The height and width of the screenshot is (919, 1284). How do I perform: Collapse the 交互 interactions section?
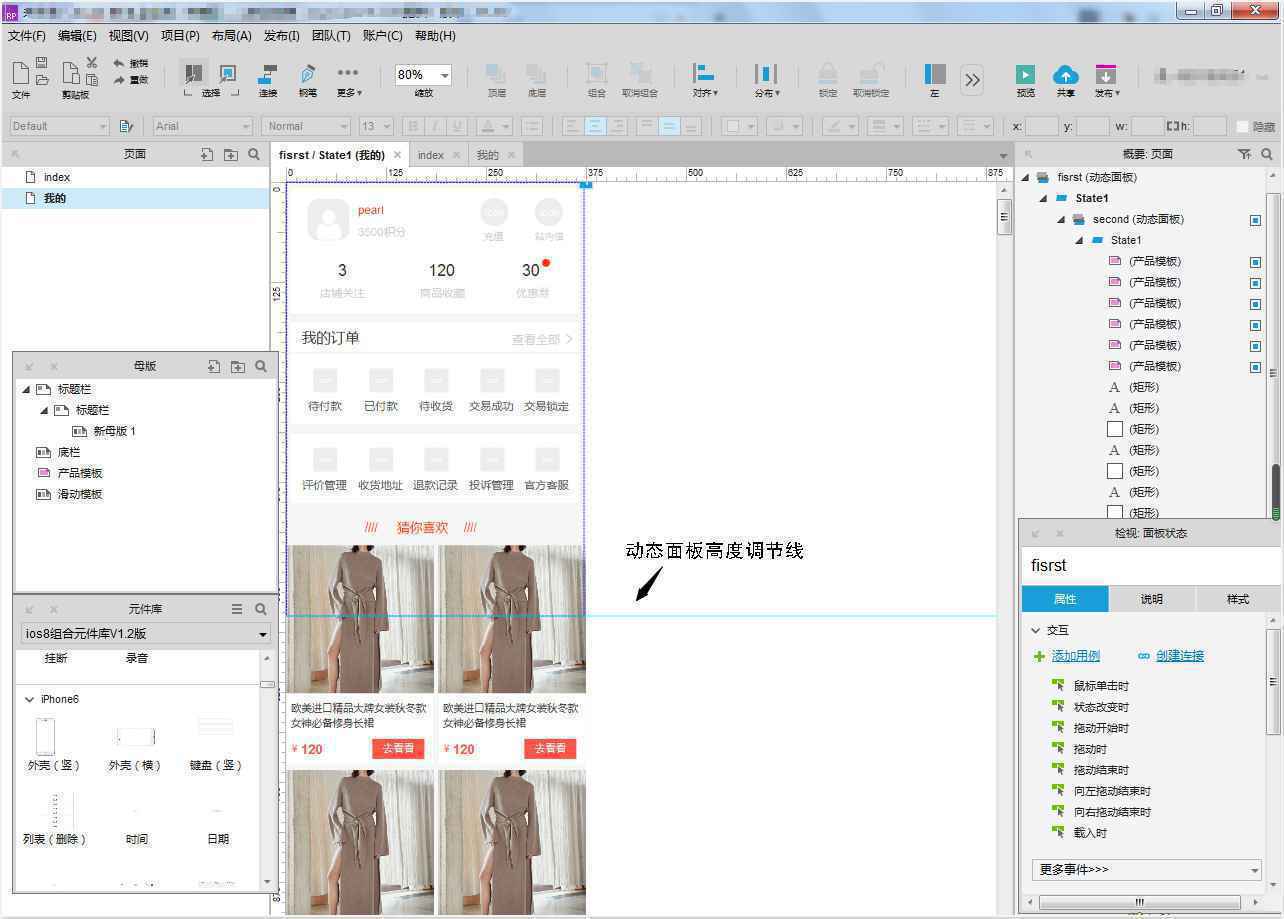1036,631
